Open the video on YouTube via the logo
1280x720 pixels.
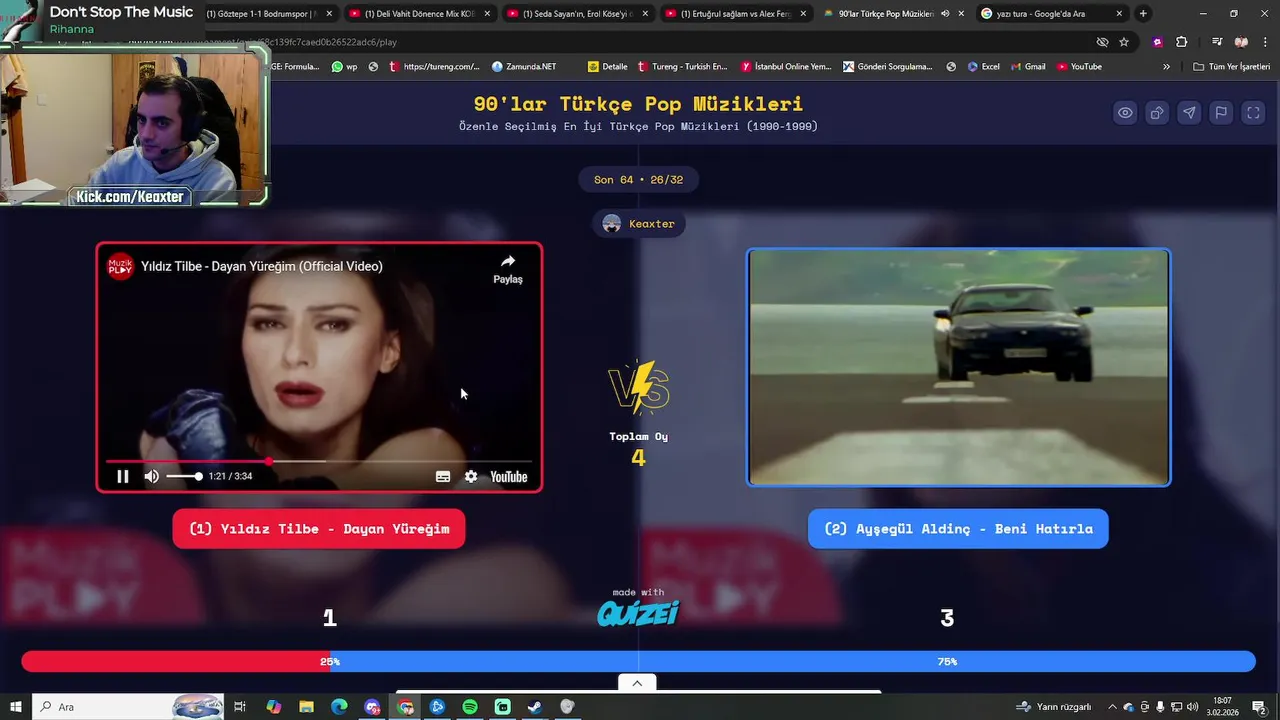[508, 477]
